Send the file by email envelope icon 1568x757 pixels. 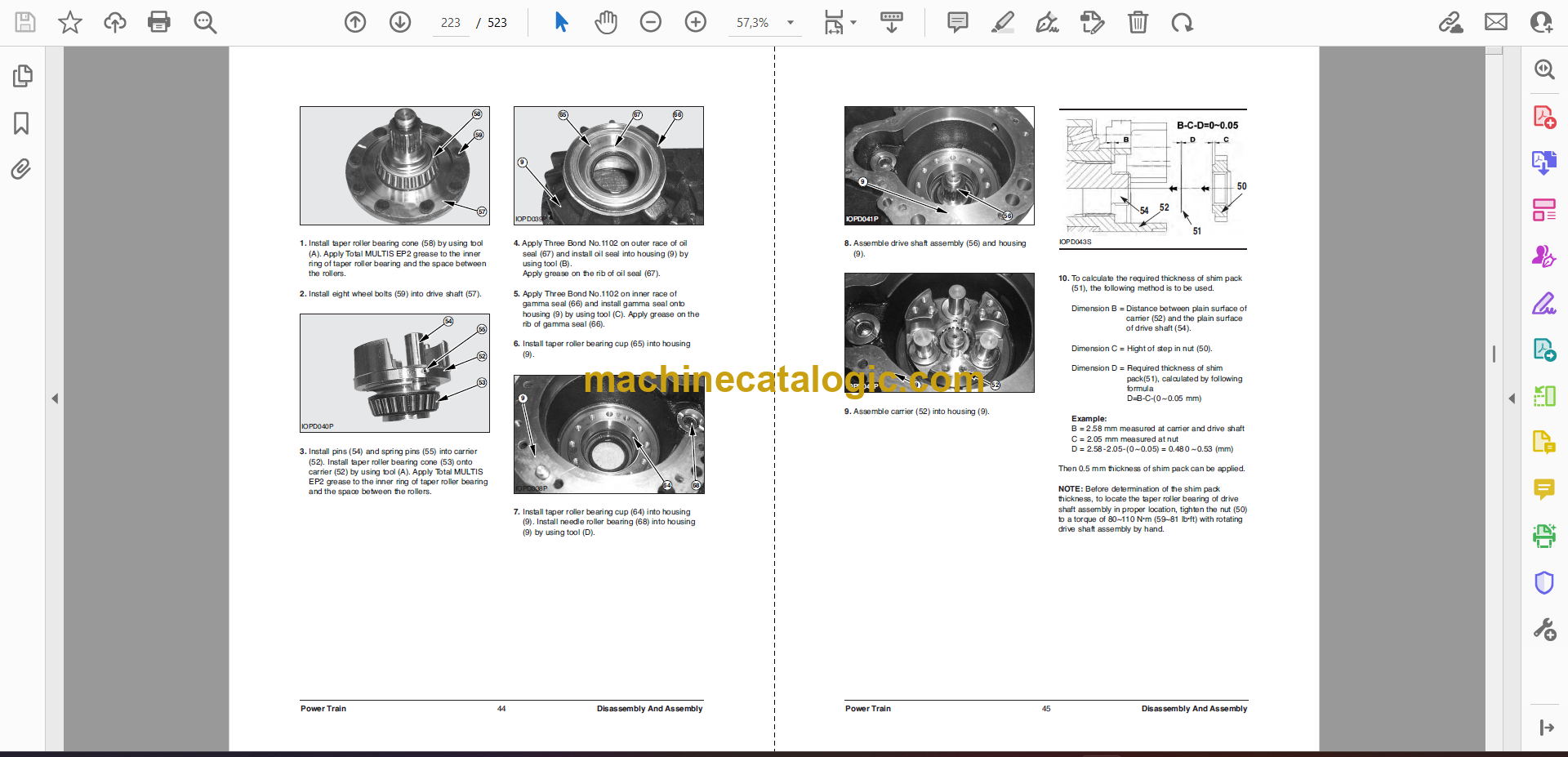pyautogui.click(x=1496, y=22)
